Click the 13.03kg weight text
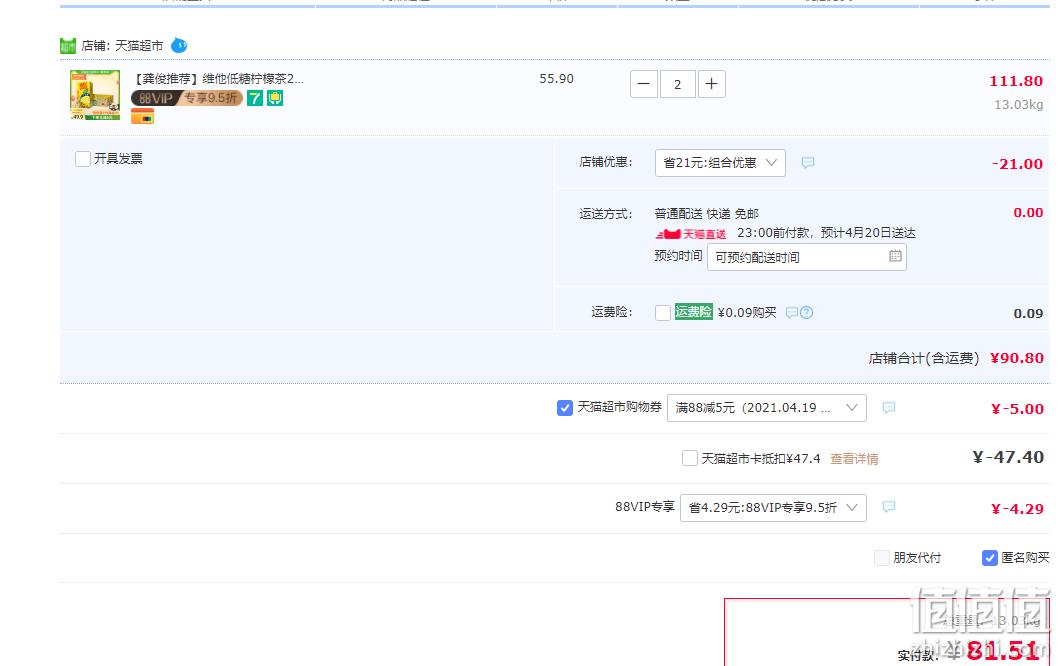The height and width of the screenshot is (666, 1060). pos(1018,105)
